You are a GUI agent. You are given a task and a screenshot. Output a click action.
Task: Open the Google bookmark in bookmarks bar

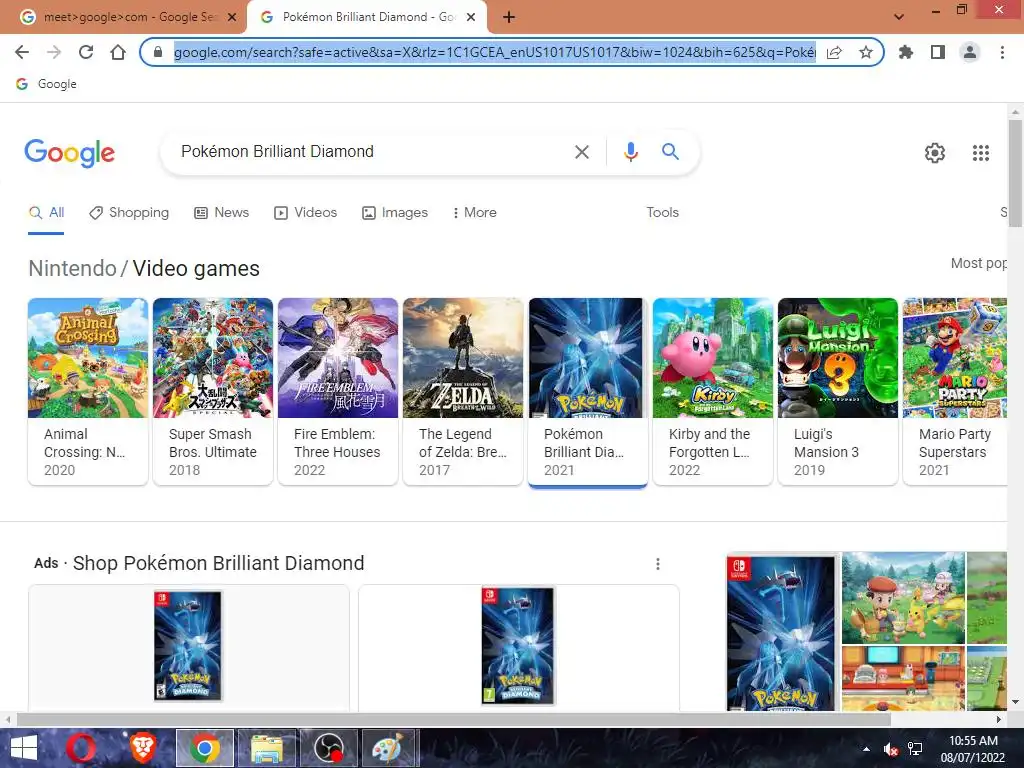point(46,84)
